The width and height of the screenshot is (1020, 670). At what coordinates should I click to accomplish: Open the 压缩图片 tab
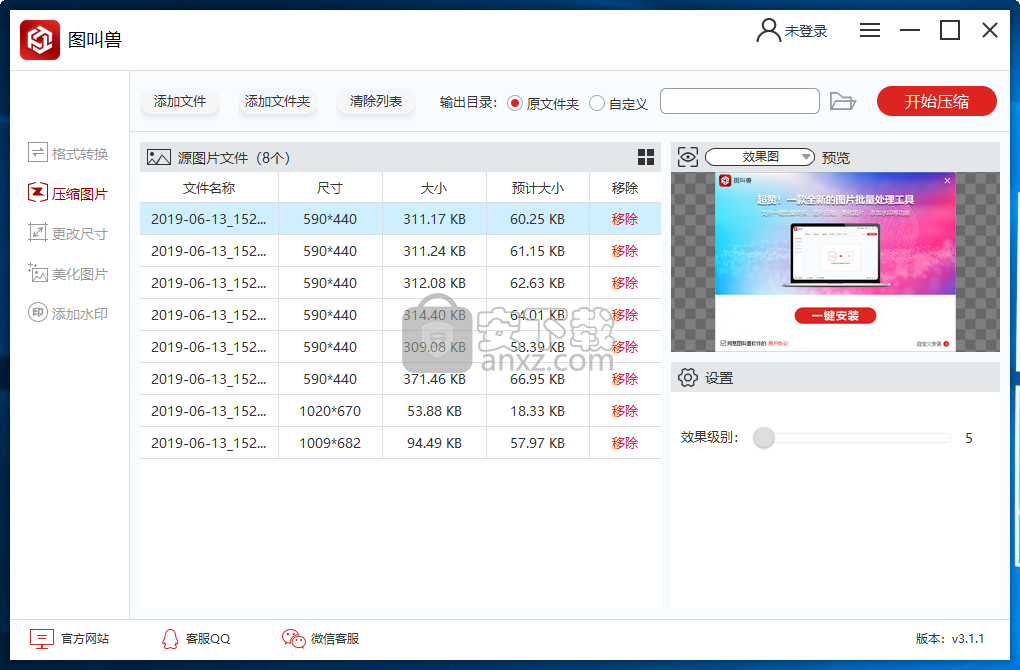click(68, 194)
